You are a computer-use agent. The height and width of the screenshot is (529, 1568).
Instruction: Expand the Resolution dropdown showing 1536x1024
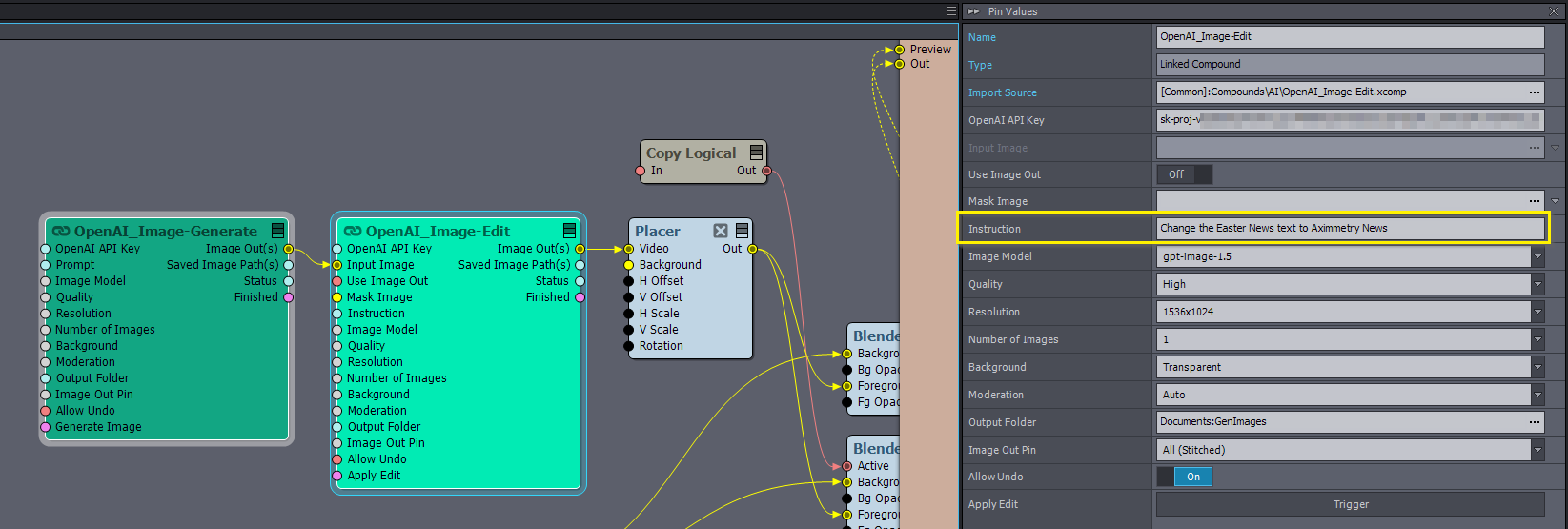(x=1537, y=312)
